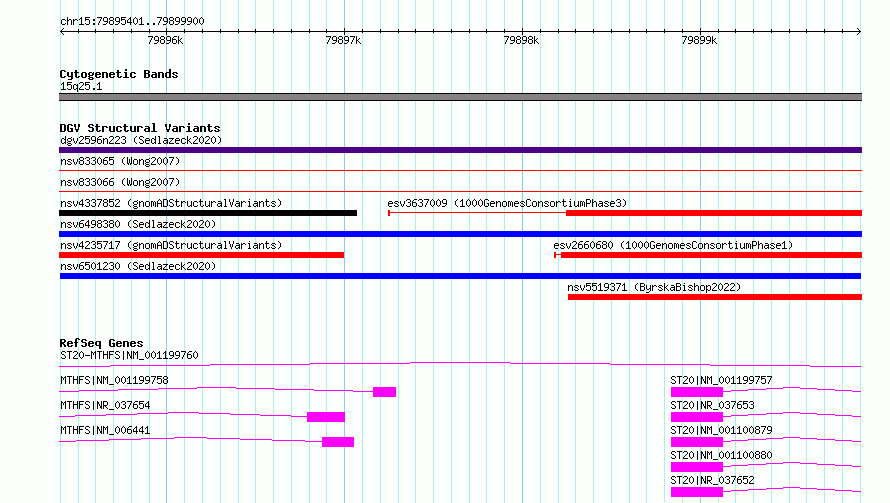Click the nsv6501230 (Sedlazeck2020) label
This screenshot has height=503, width=890.
138,266
